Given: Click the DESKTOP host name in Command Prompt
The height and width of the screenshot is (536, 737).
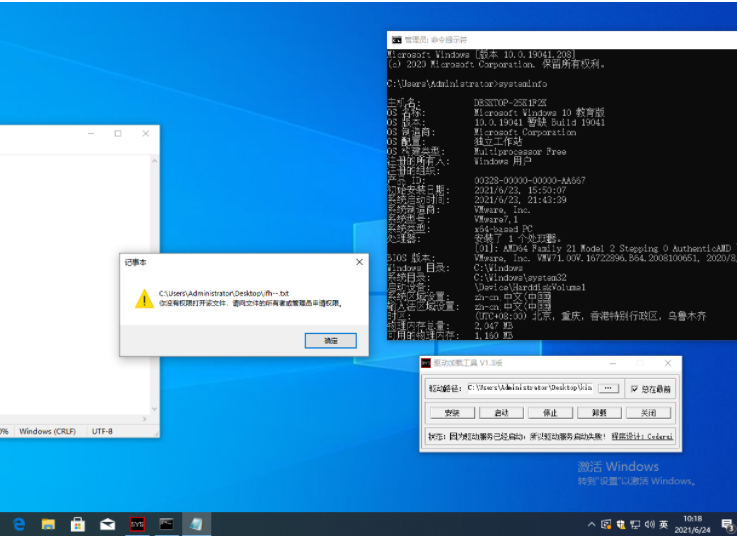Looking at the screenshot, I should 510,103.
